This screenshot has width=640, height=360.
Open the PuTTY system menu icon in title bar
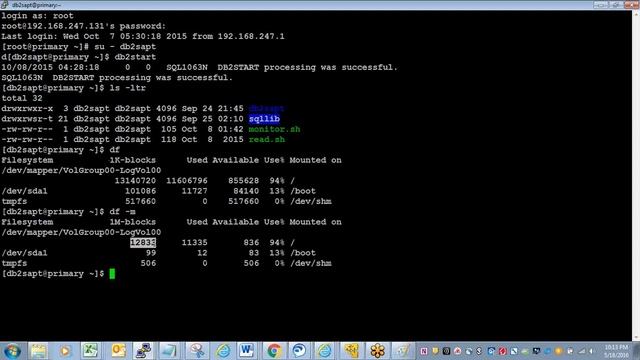4,4
